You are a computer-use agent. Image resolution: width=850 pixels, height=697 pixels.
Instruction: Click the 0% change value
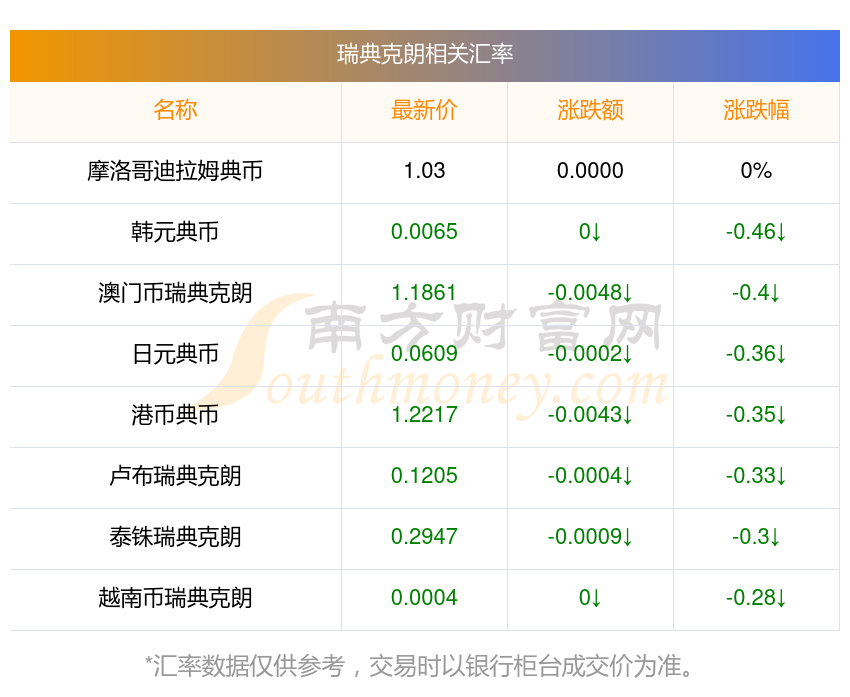tap(756, 171)
